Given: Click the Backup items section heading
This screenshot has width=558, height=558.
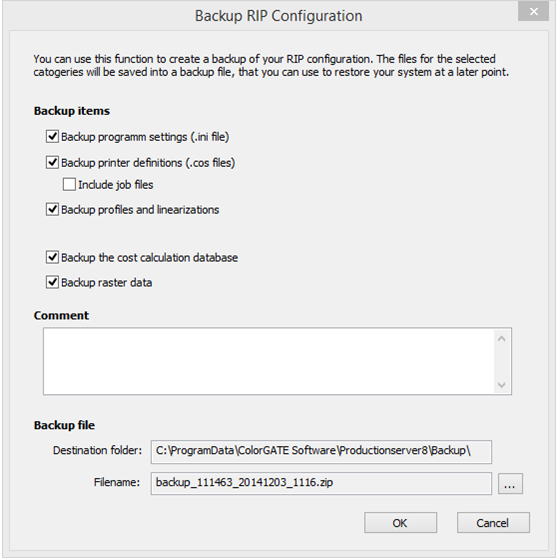Looking at the screenshot, I should pos(72,111).
